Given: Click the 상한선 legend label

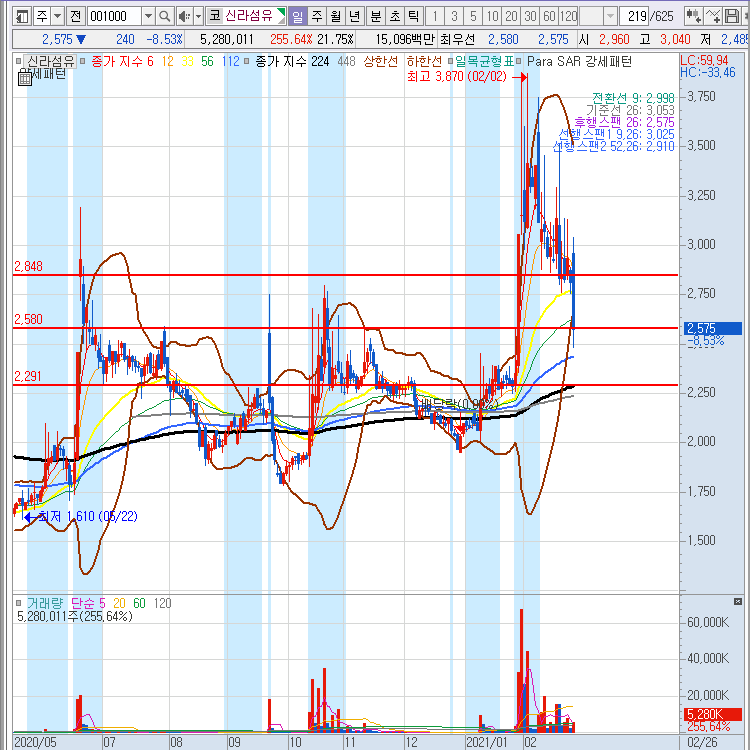Looking at the screenshot, I should (381, 61).
